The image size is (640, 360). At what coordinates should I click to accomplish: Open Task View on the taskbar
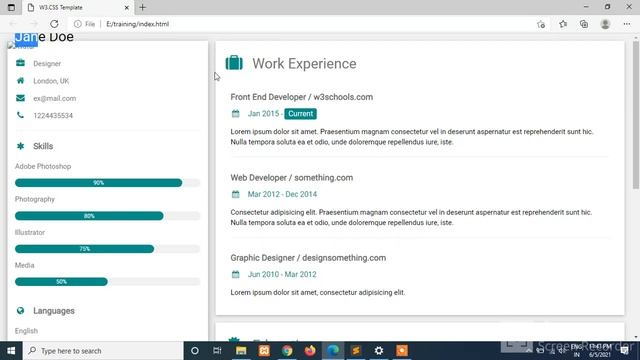tap(217, 351)
